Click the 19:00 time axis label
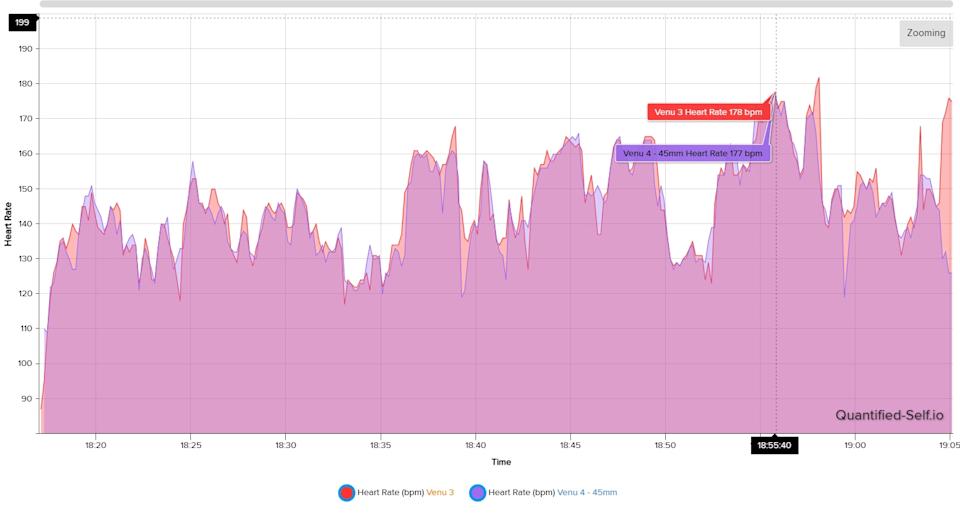 pos(854,446)
